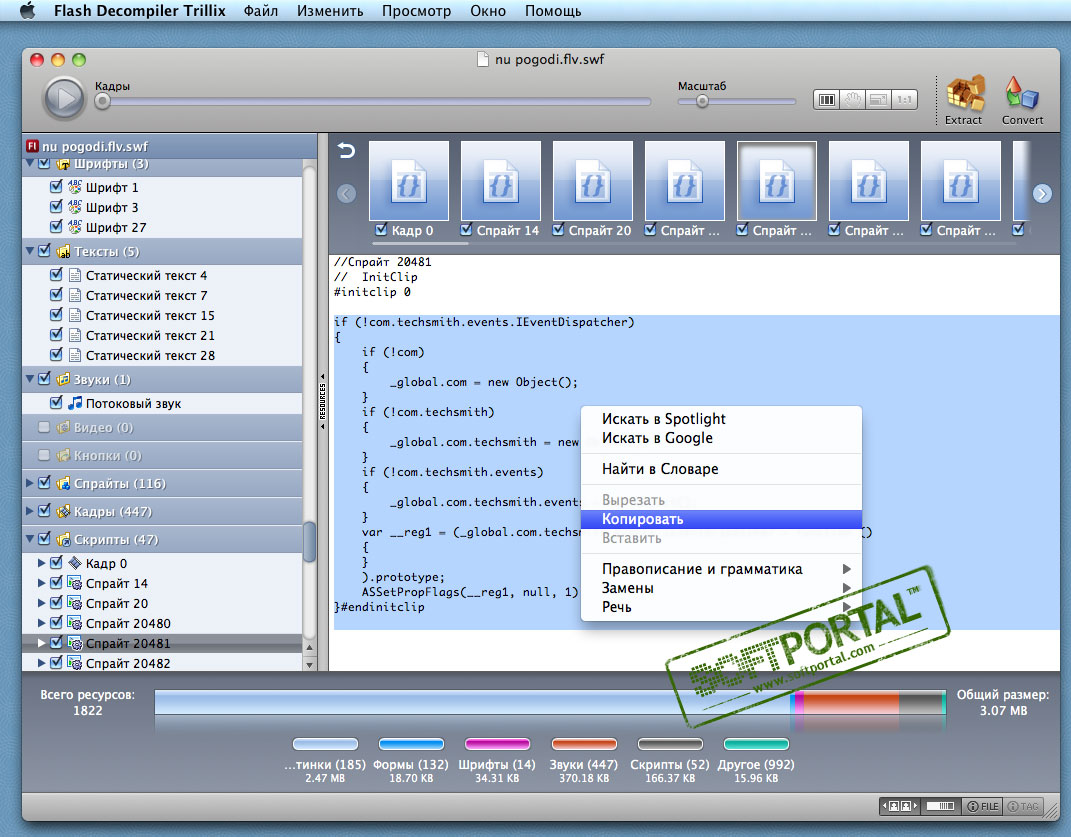Uncheck the Статический текст 15 checkbox

pos(57,315)
